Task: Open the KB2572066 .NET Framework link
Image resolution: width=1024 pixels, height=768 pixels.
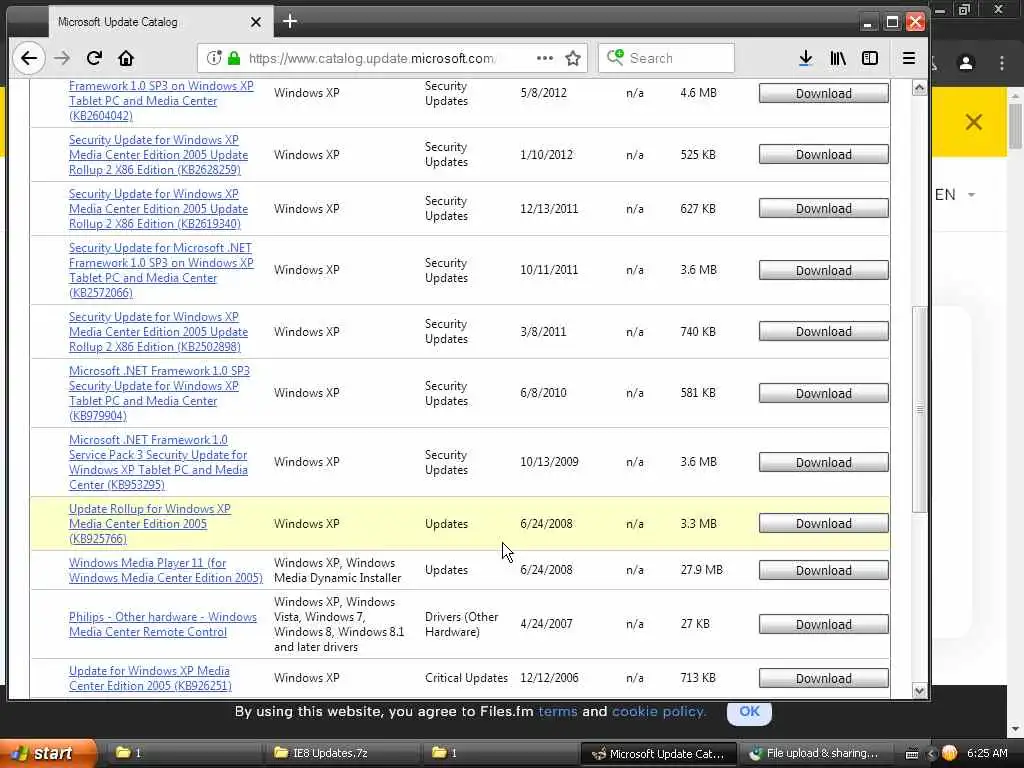Action: tap(161, 270)
